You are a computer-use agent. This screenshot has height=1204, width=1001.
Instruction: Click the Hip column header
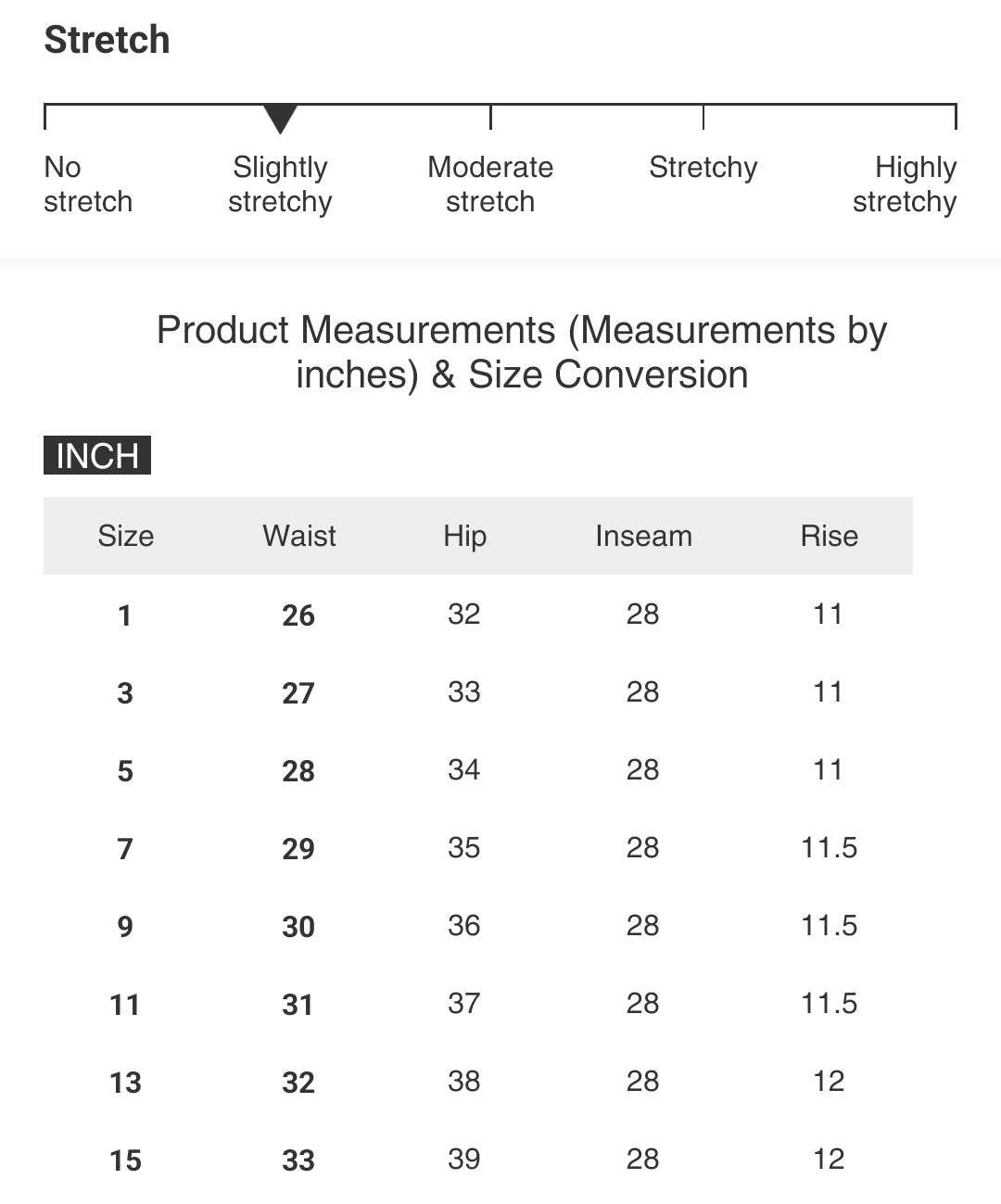[464, 536]
